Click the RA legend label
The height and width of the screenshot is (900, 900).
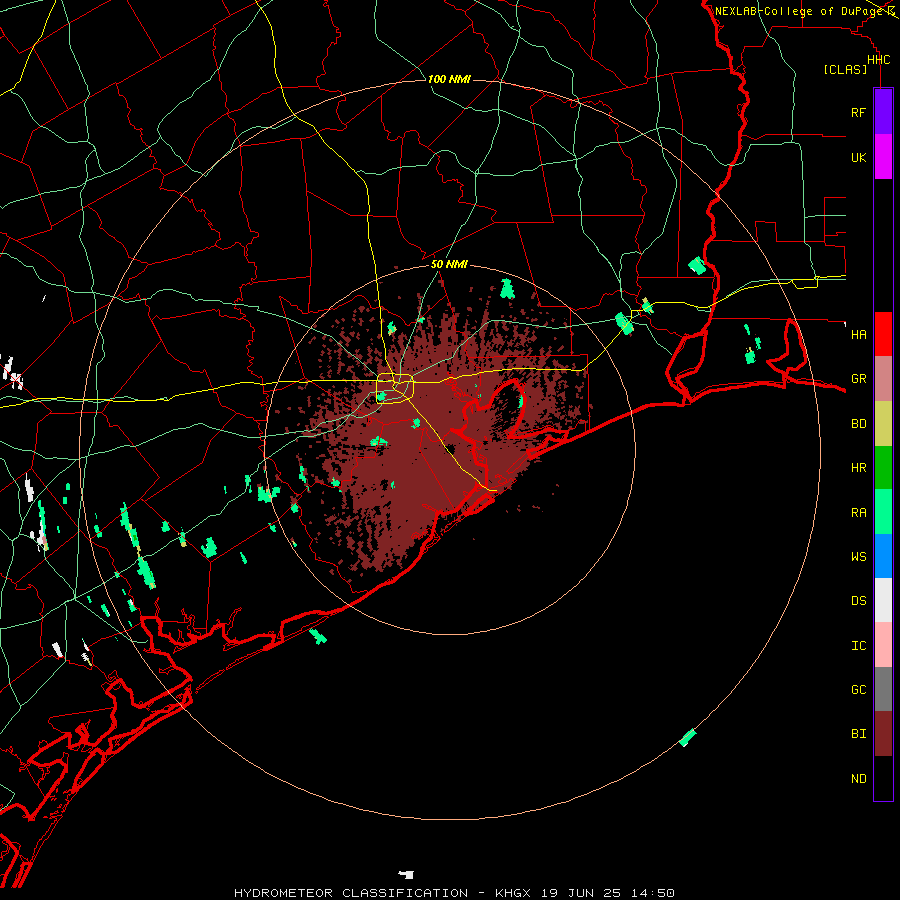tap(858, 513)
